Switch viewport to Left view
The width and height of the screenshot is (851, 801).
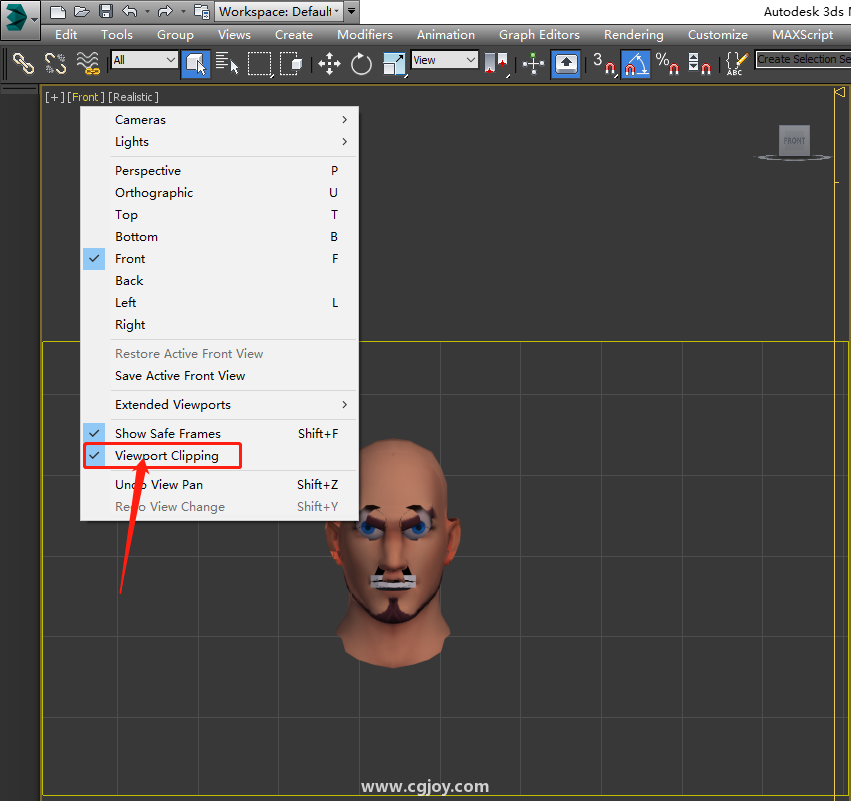coord(219,303)
